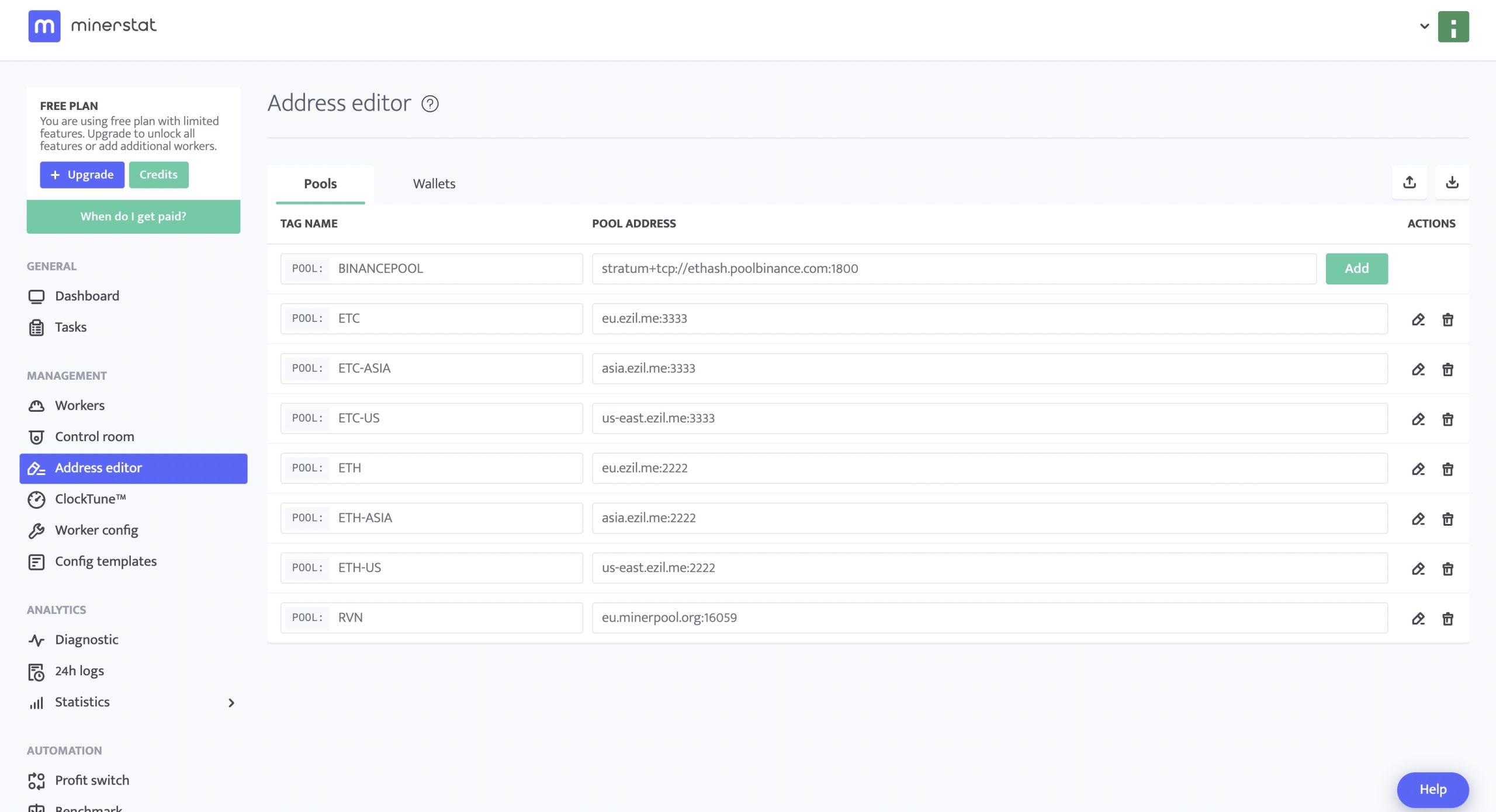Switch to the Wallets tab
1496x812 pixels.
click(434, 183)
